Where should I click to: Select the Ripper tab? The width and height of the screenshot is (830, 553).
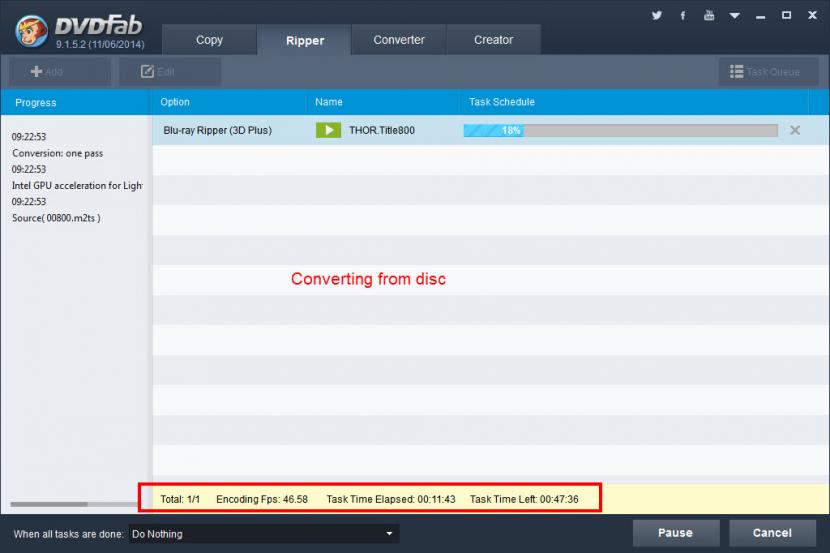(x=304, y=40)
